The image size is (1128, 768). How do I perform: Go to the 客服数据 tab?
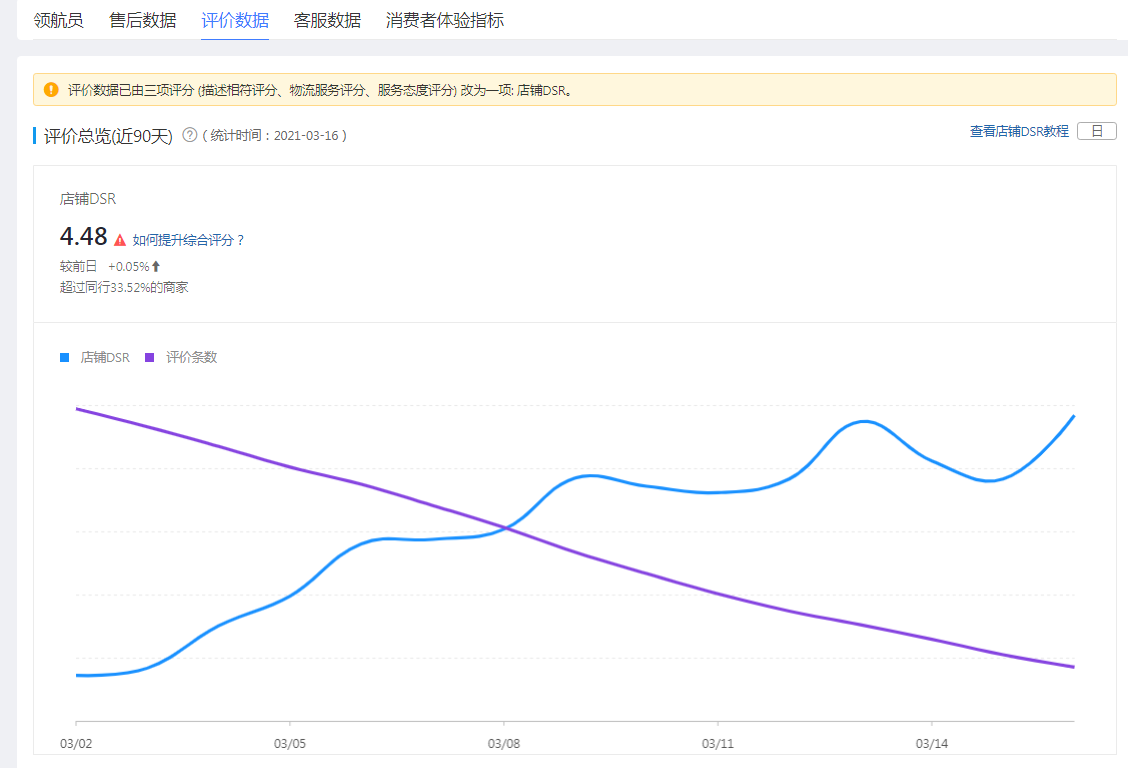click(327, 20)
